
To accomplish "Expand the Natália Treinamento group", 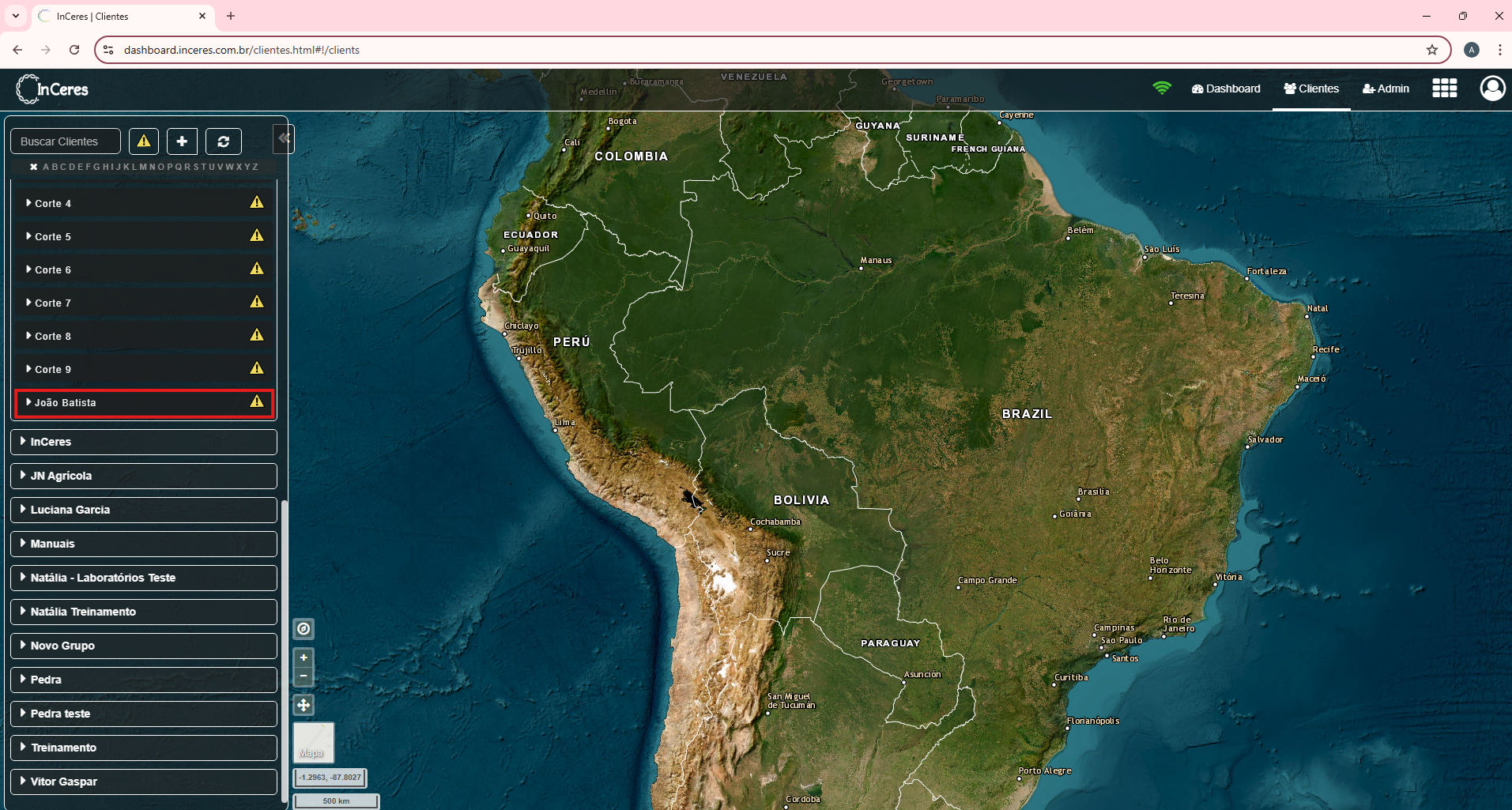I will (144, 612).
